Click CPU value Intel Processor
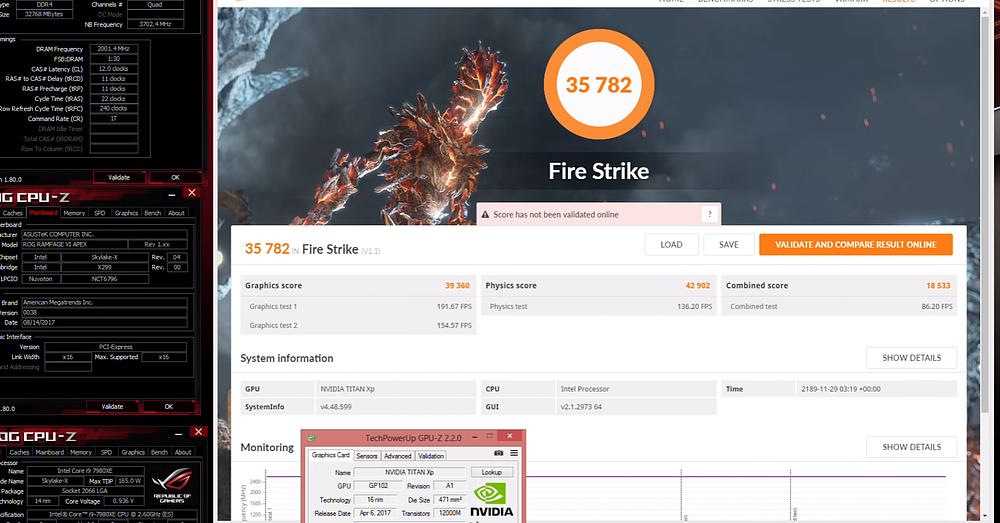Image resolution: width=1000 pixels, height=523 pixels. 585,389
